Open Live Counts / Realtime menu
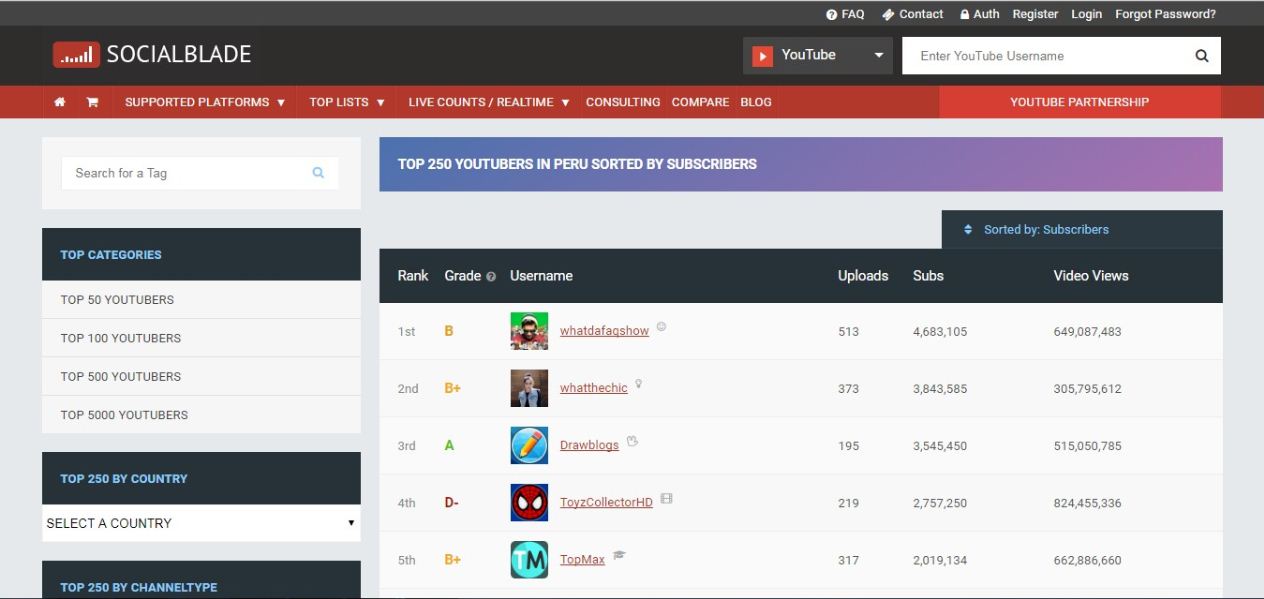The height and width of the screenshot is (599, 1264). [488, 102]
